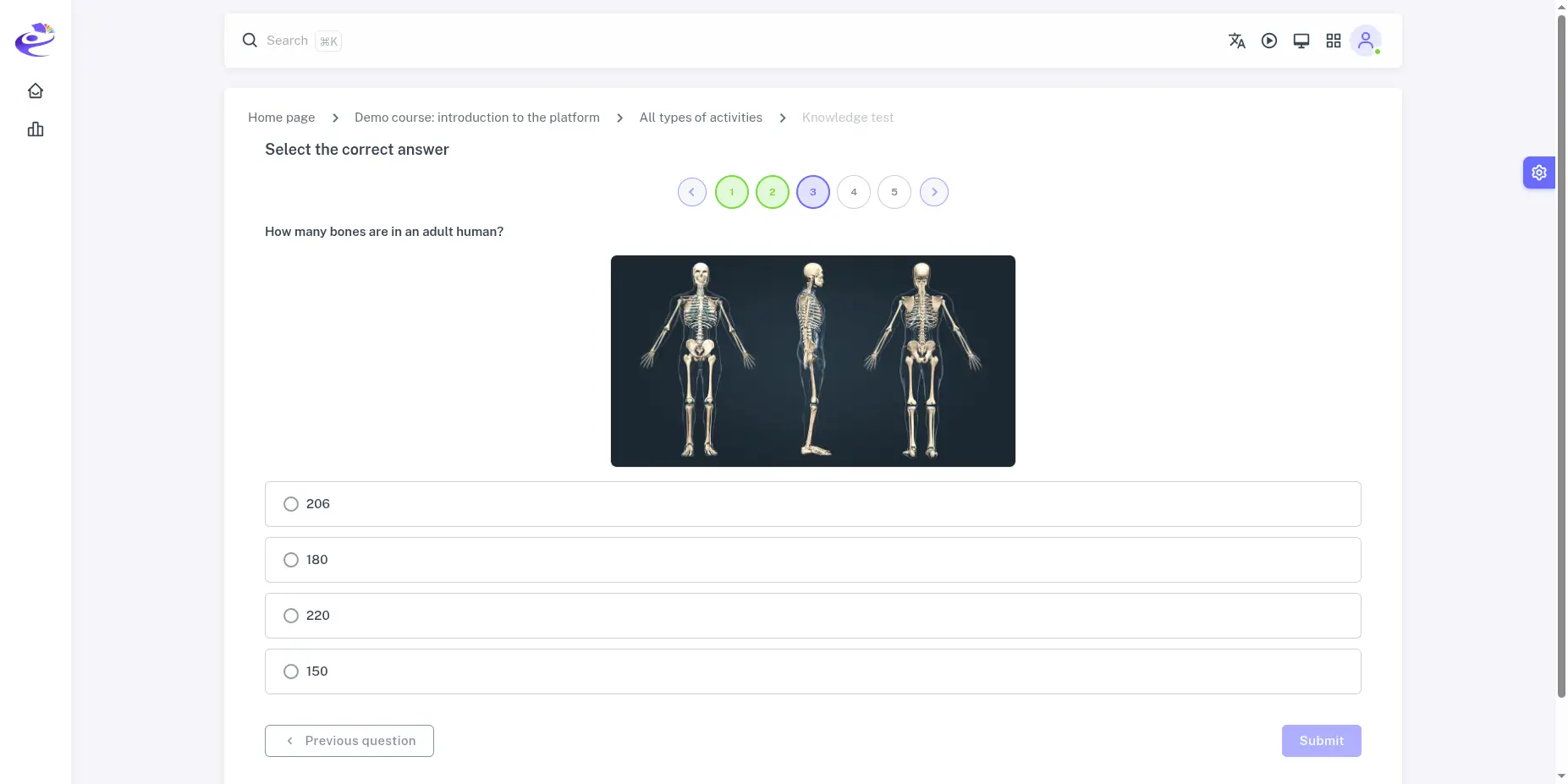Click the question text about adult bones
Screen dimensions: 1568x784
(384, 232)
